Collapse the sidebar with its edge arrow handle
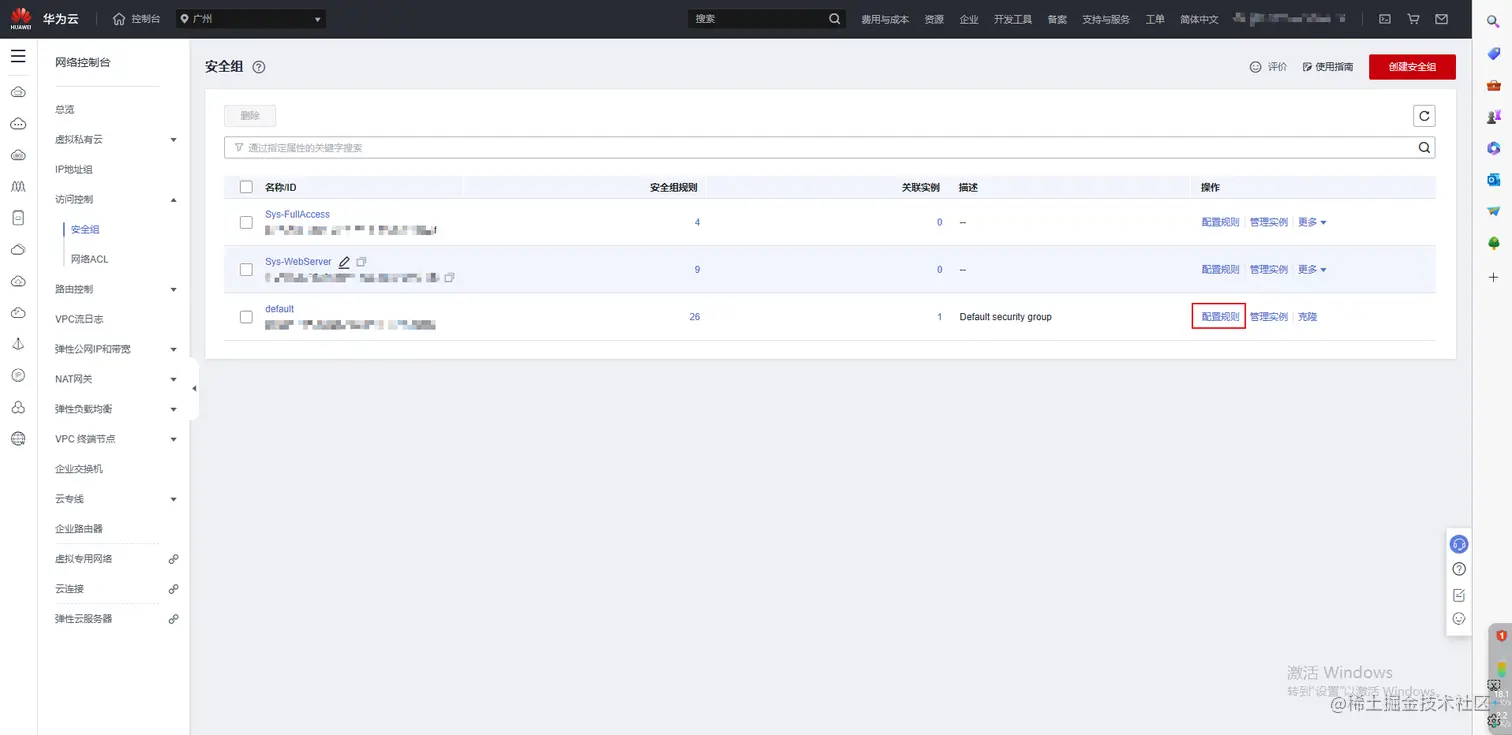 tap(194, 388)
